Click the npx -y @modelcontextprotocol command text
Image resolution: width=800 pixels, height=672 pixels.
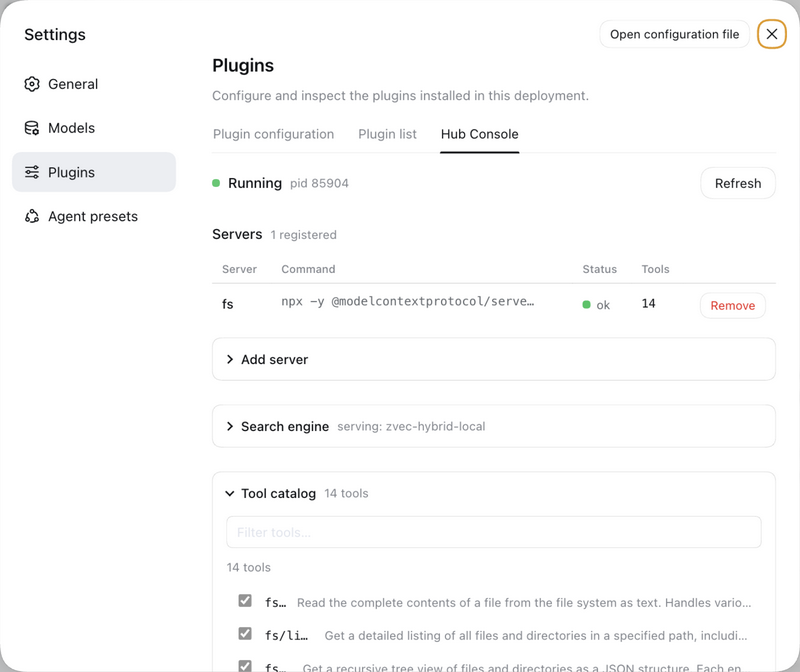pos(408,302)
